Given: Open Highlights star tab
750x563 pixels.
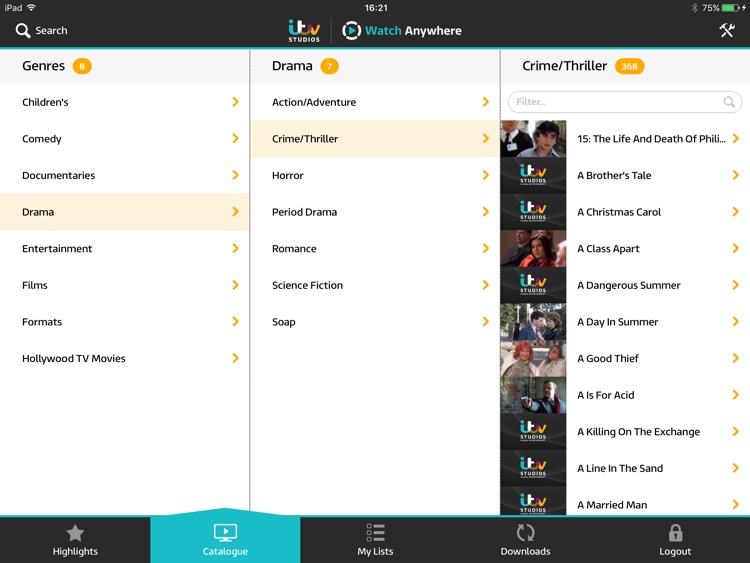Looking at the screenshot, I should click(75, 540).
